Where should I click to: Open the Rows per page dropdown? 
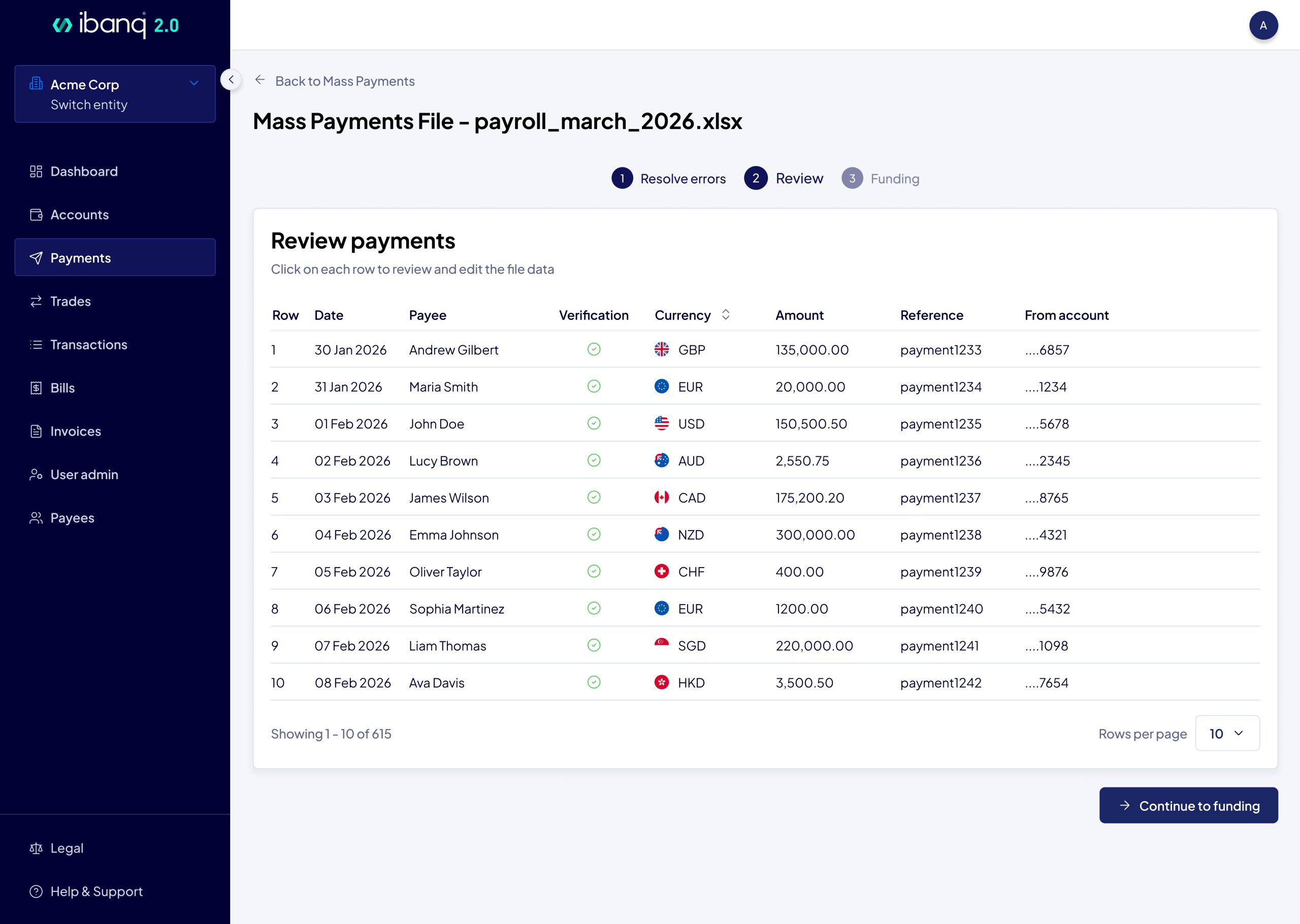tap(1227, 734)
